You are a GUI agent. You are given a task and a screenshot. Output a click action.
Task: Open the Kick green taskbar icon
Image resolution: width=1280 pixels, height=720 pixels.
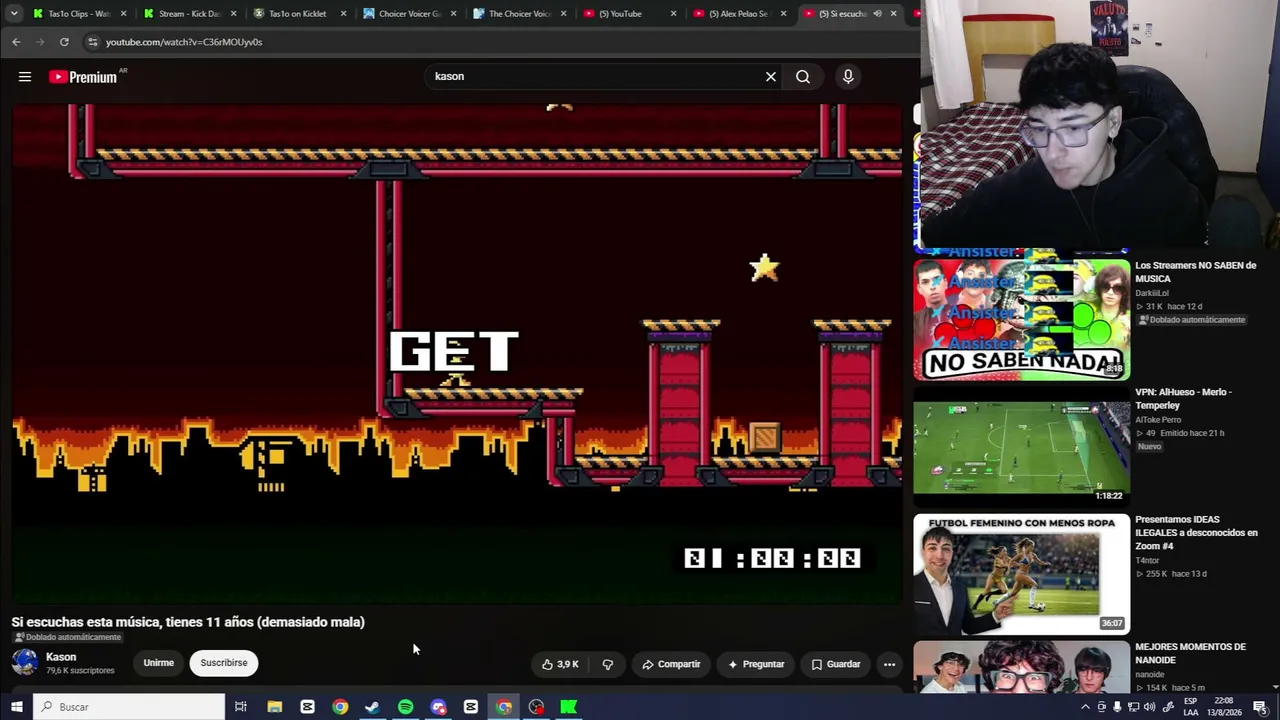569,707
